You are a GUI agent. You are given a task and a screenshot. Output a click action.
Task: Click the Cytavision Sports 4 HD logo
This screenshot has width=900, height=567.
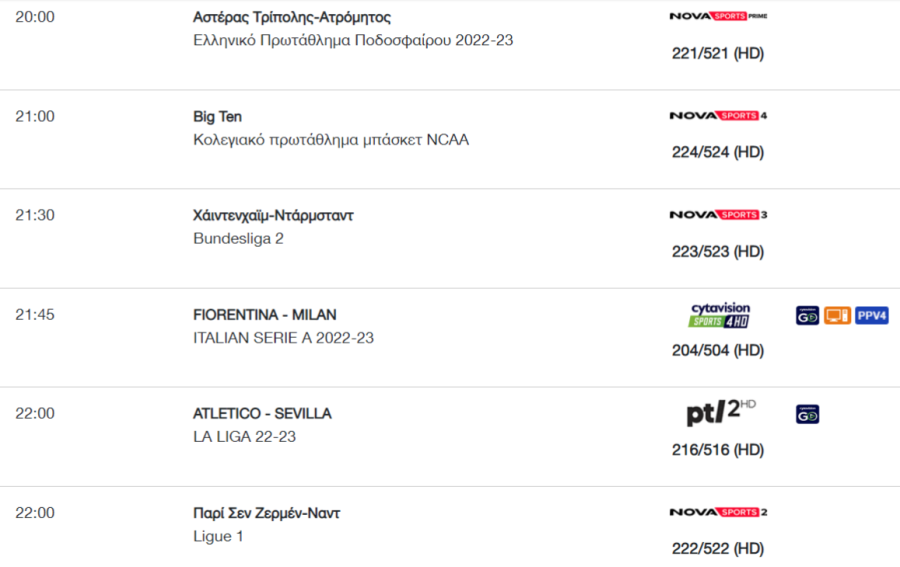click(720, 315)
